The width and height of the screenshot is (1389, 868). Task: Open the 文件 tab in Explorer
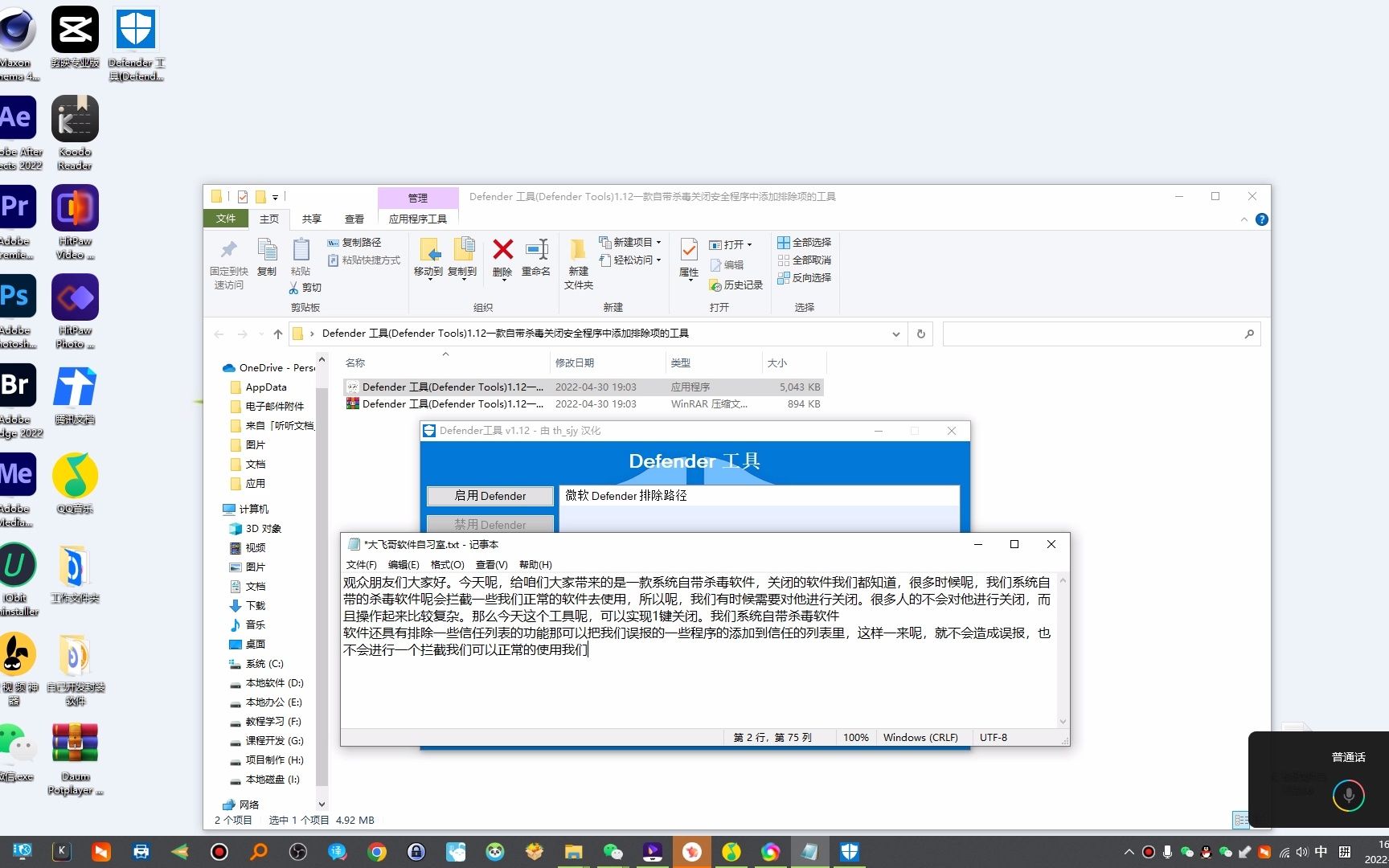pos(226,219)
